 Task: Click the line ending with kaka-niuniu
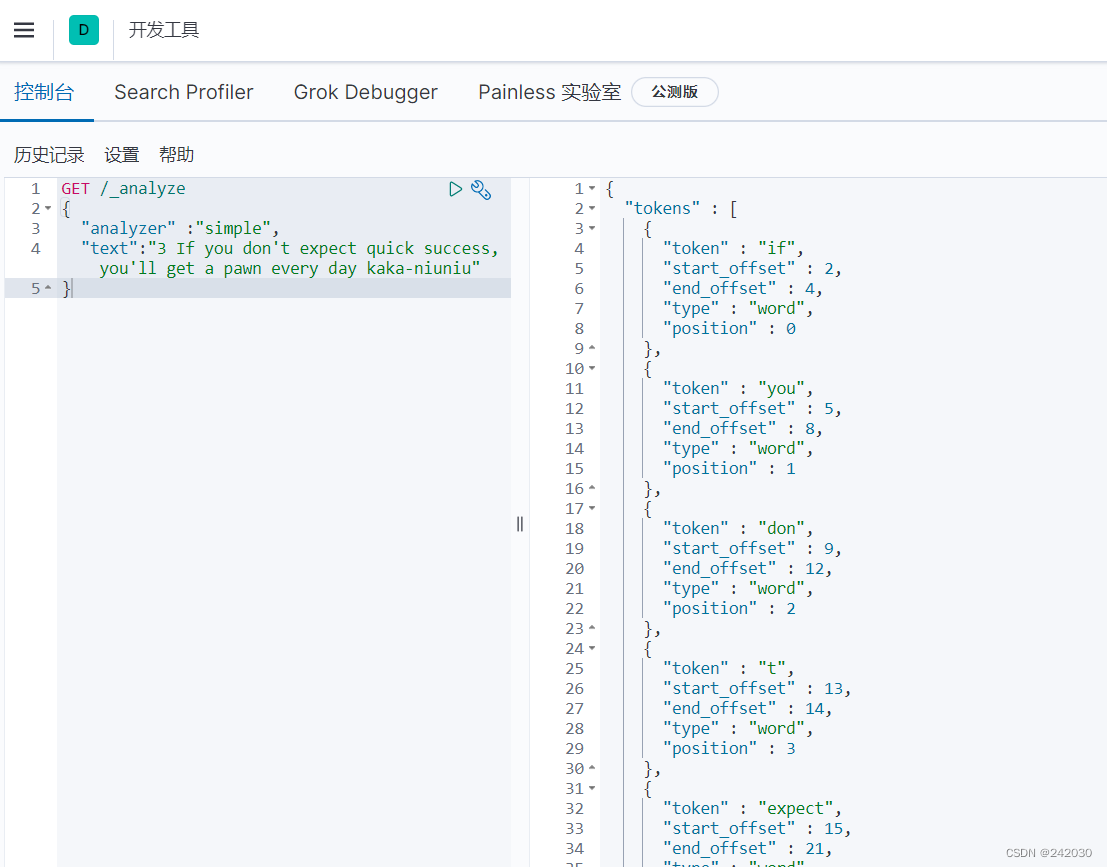(289, 268)
